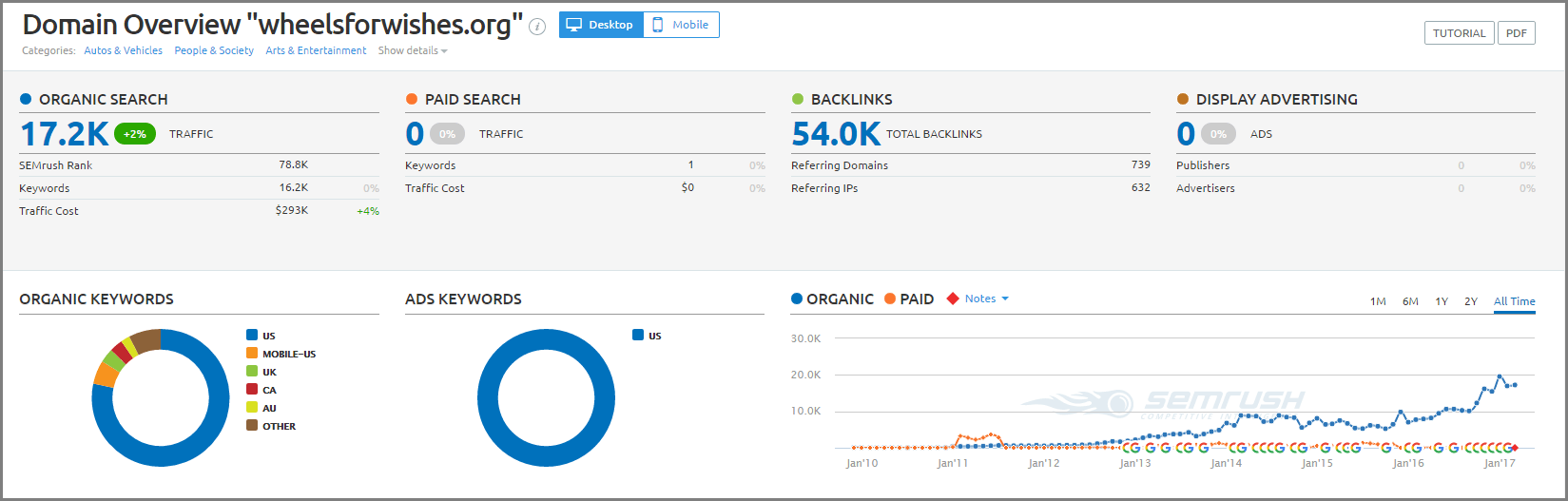The height and width of the screenshot is (501, 1568).
Task: Click the MOBILE-US orange legend swatch
Action: click(252, 353)
